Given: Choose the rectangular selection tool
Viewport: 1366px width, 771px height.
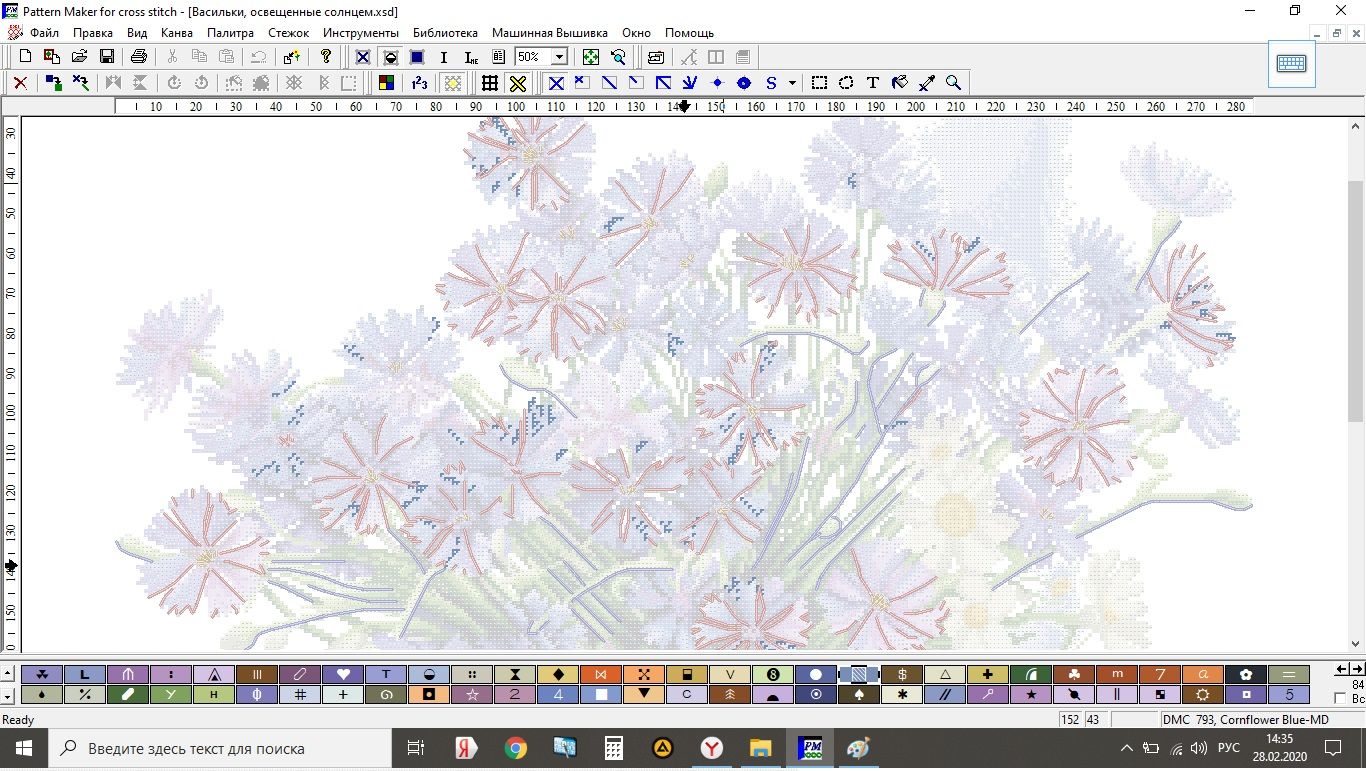Looking at the screenshot, I should pyautogui.click(x=819, y=83).
